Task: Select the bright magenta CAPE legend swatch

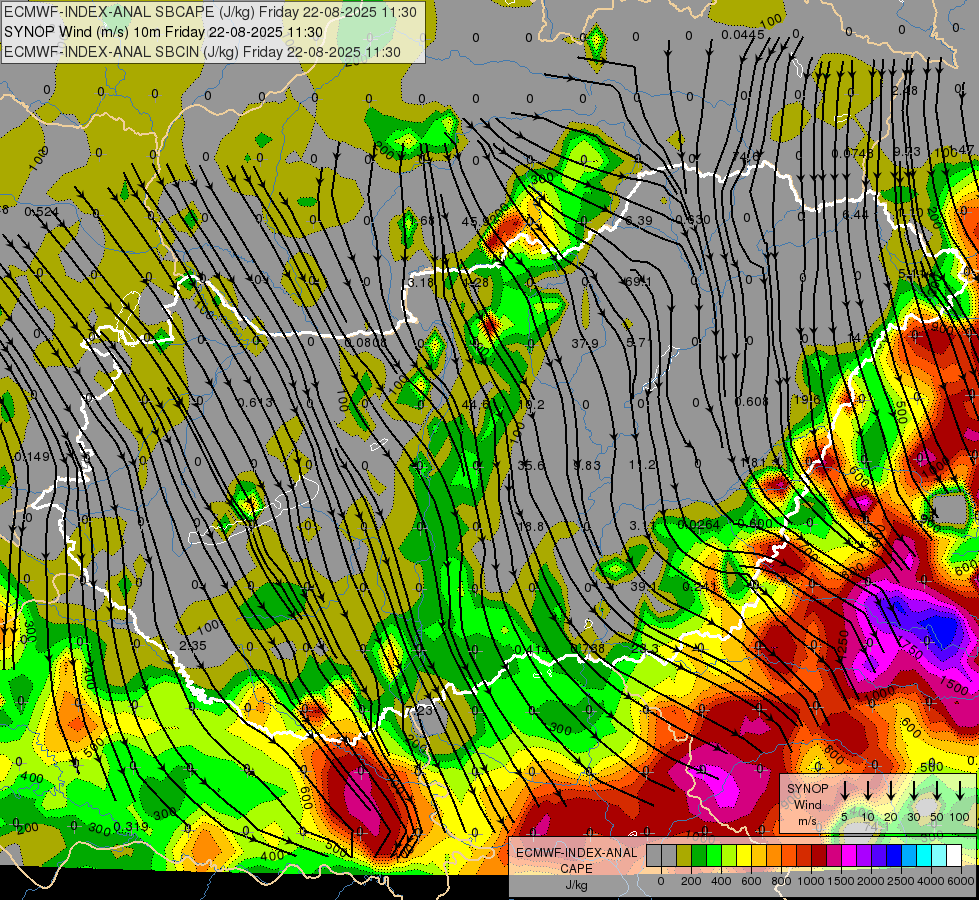Action: click(849, 855)
